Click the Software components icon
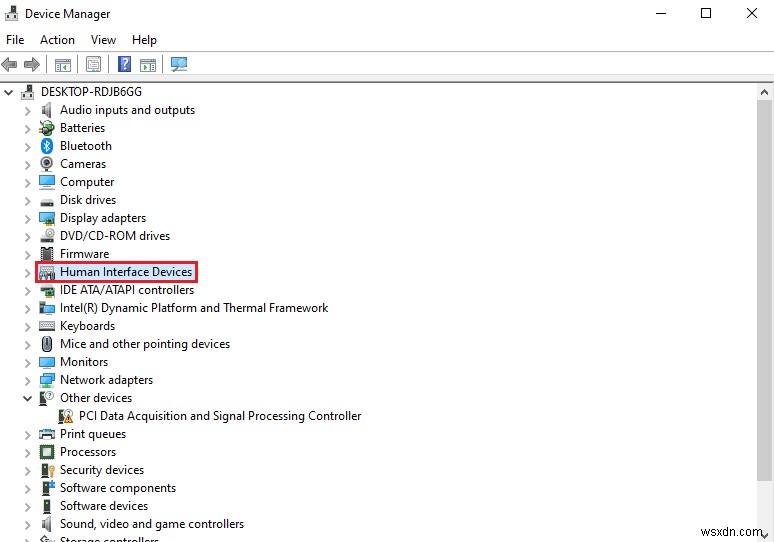This screenshot has height=542, width=774. pos(47,488)
